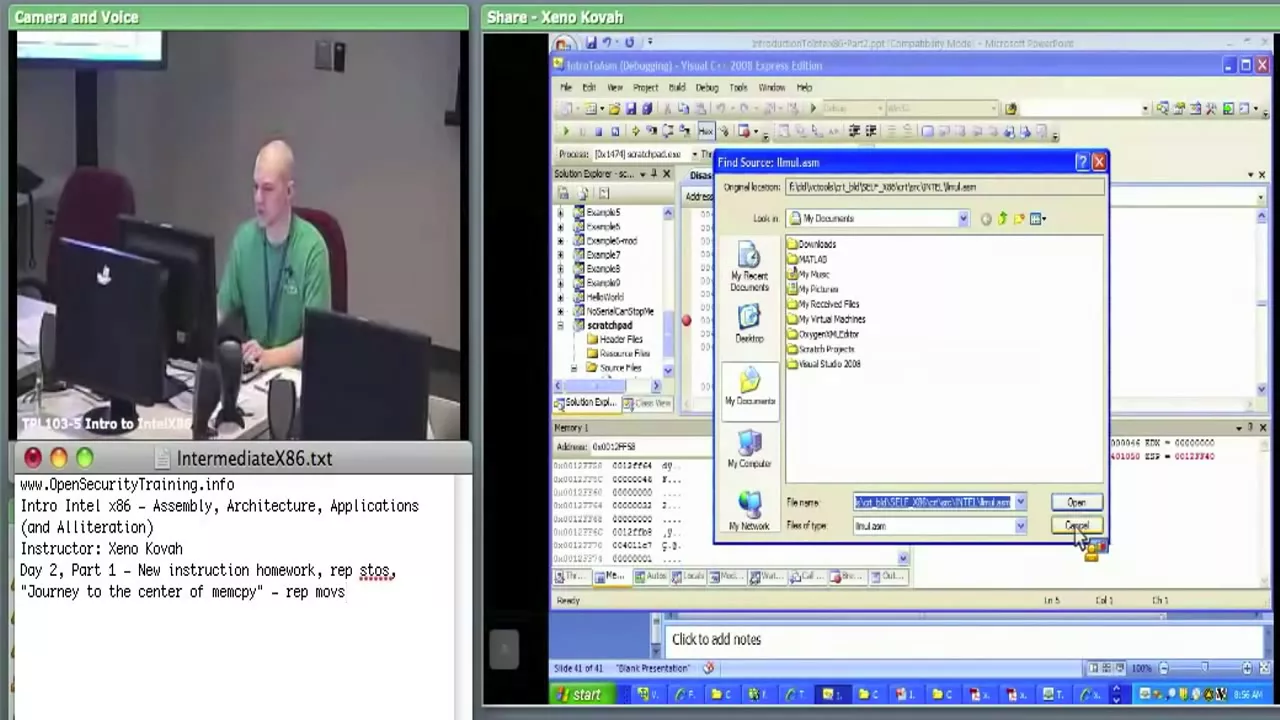The image size is (1280, 720).
Task: Click the Save floppy icon in Visual C++ toolbar
Action: point(631,108)
